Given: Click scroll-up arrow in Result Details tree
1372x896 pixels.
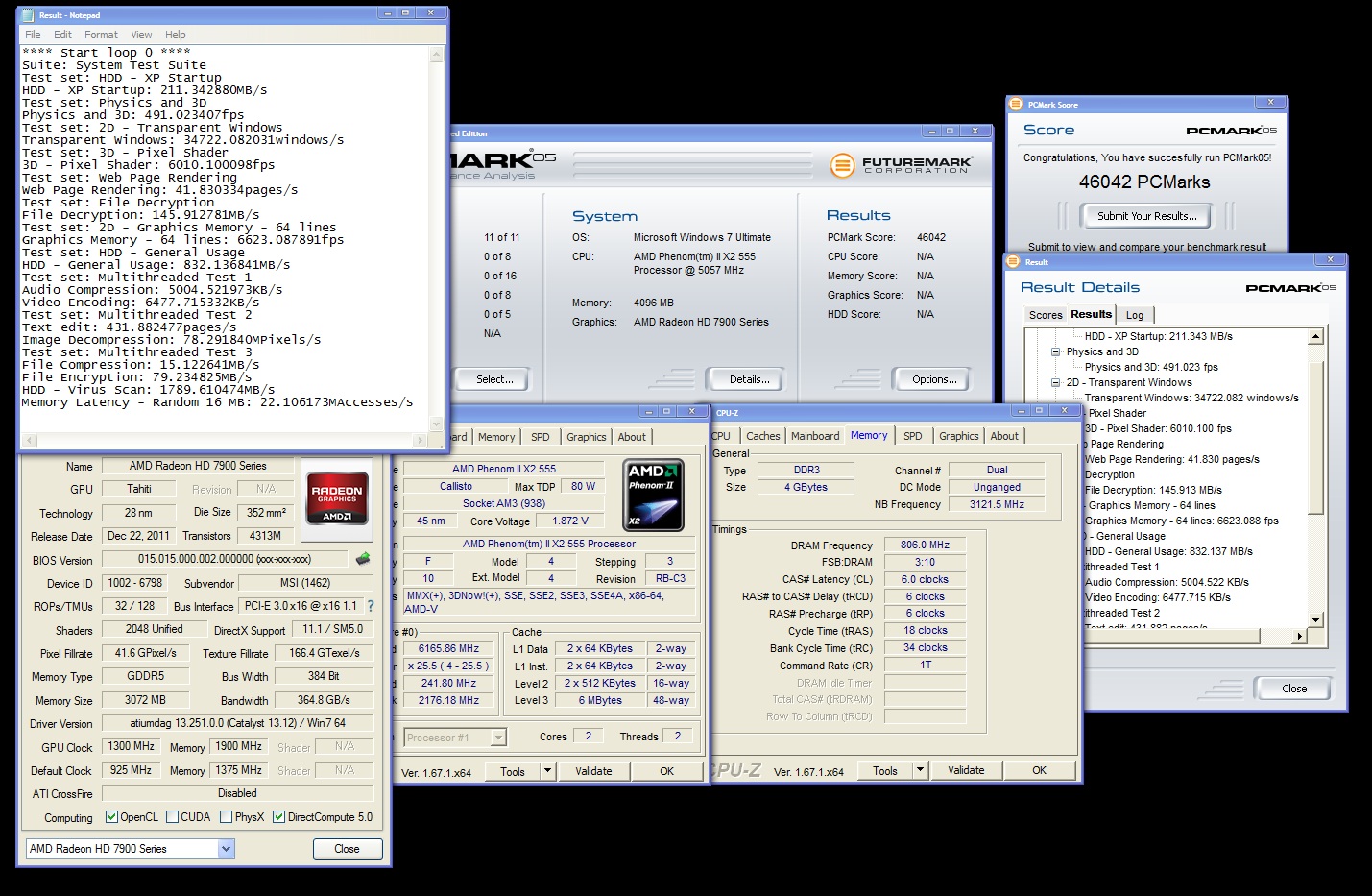Looking at the screenshot, I should tap(1315, 336).
